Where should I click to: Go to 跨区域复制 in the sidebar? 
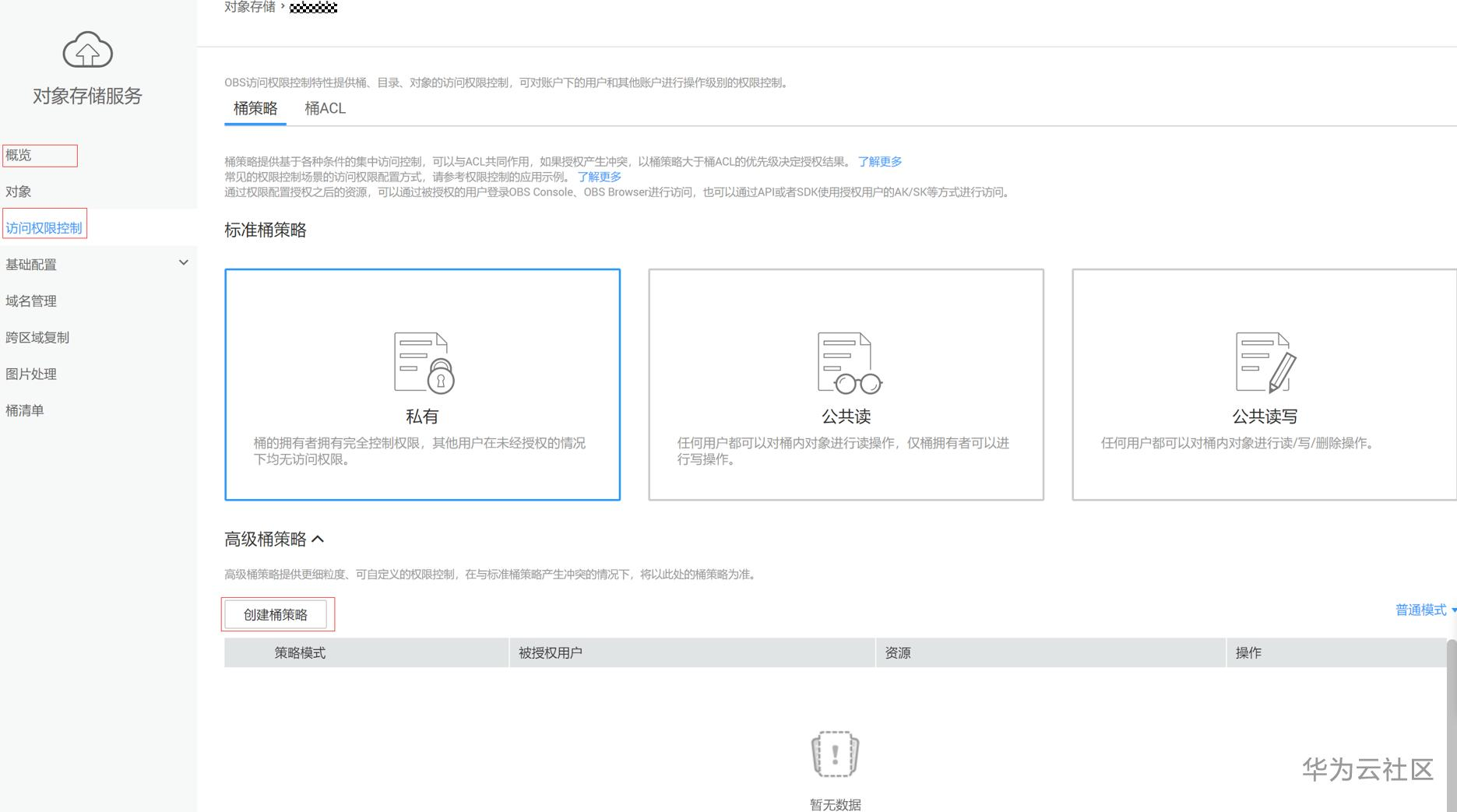coord(37,337)
